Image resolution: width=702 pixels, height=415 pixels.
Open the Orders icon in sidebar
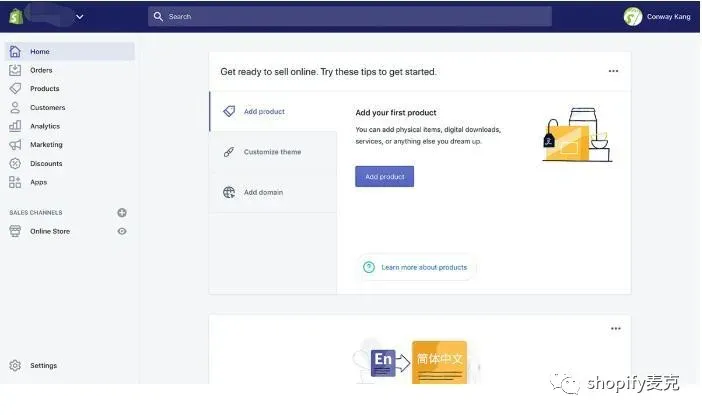15,70
